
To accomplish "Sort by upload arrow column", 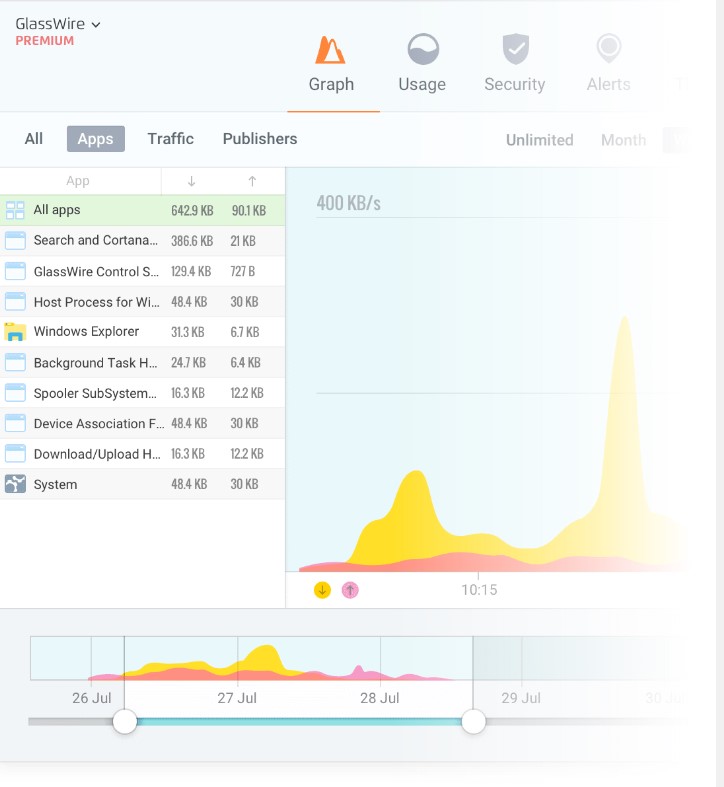I will [x=253, y=181].
